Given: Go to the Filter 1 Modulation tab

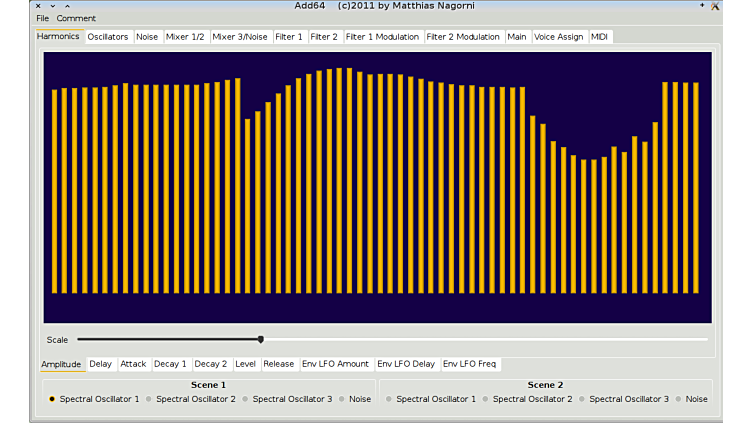Looking at the screenshot, I should pyautogui.click(x=382, y=37).
